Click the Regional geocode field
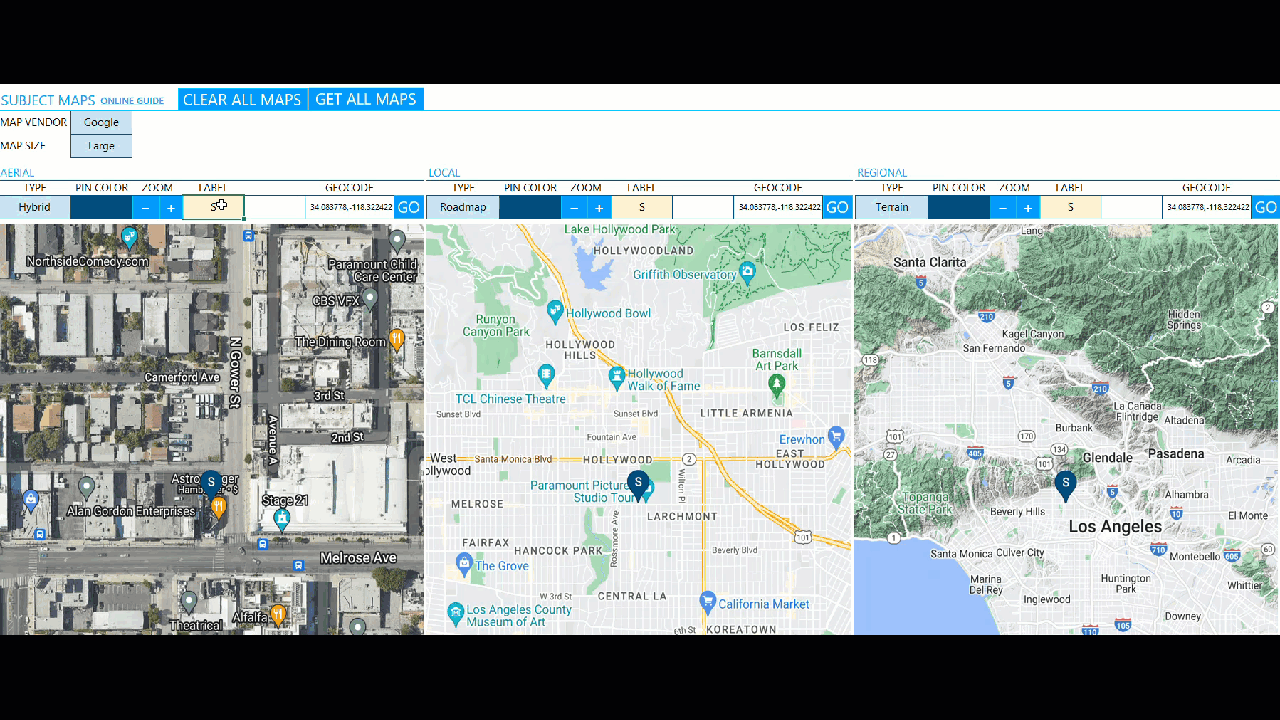 1207,207
